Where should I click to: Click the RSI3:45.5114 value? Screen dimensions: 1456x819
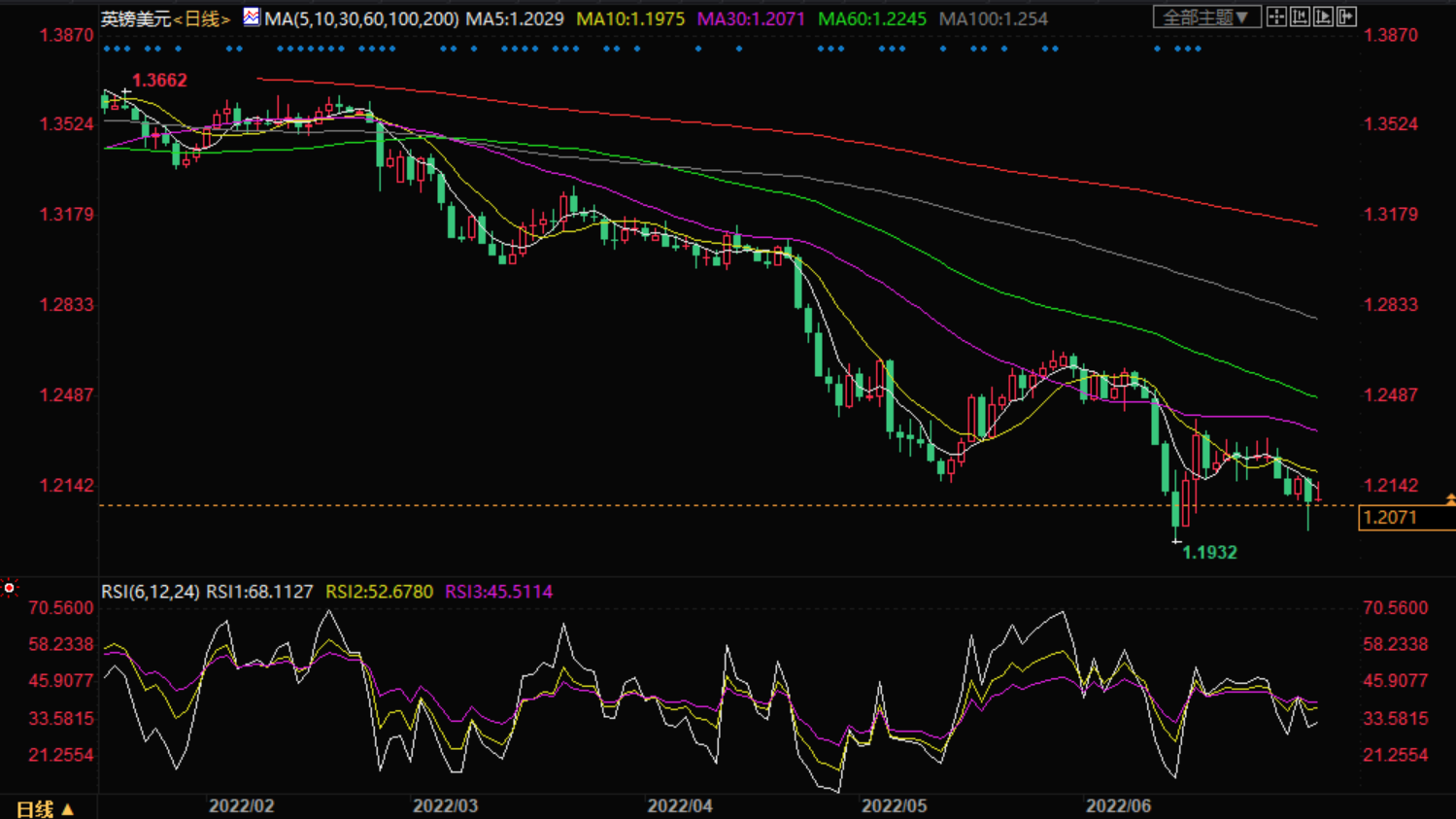pos(498,592)
